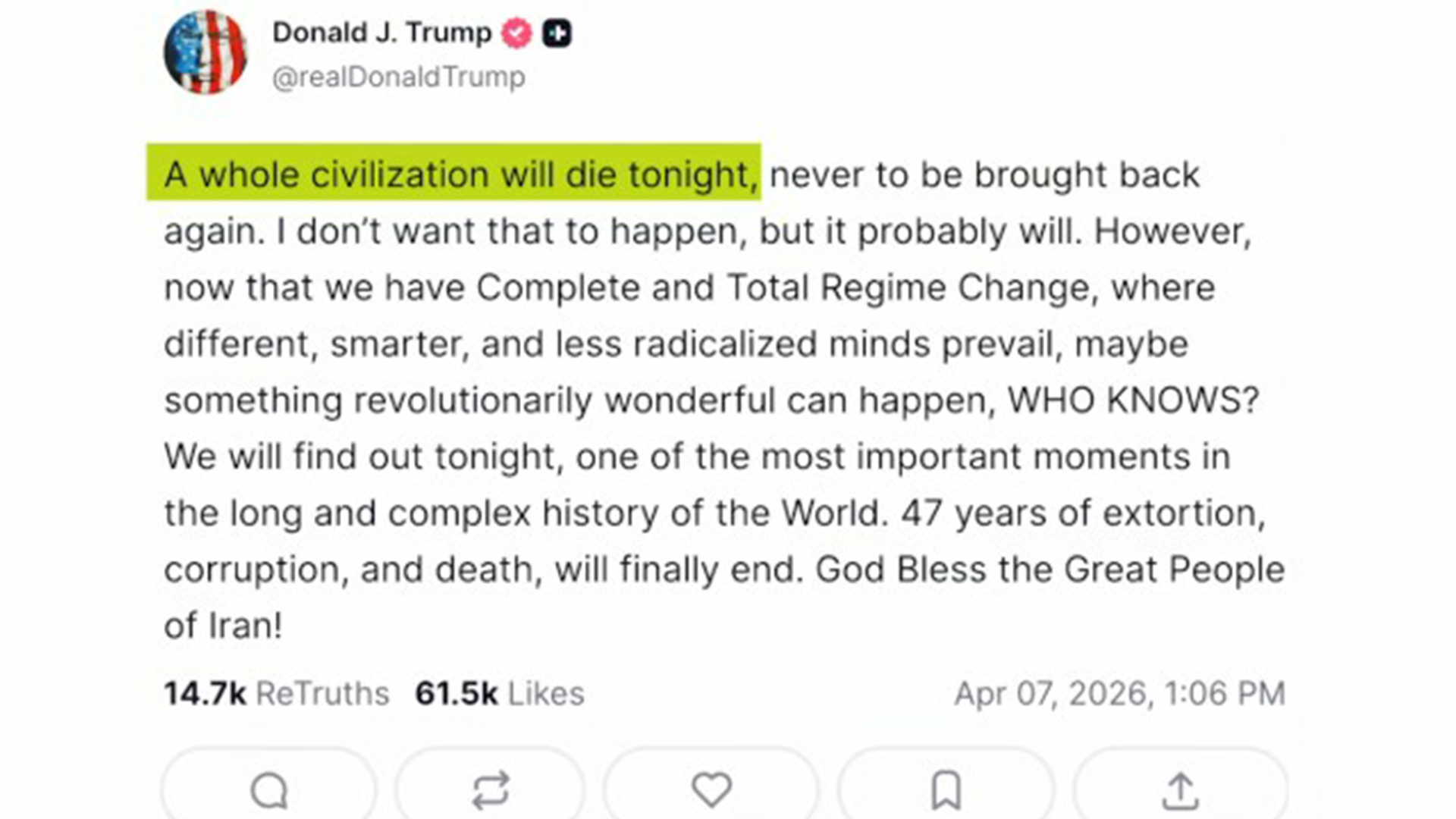Click the Donald J. Trump display name
Image resolution: width=1456 pixels, height=819 pixels.
(x=381, y=32)
